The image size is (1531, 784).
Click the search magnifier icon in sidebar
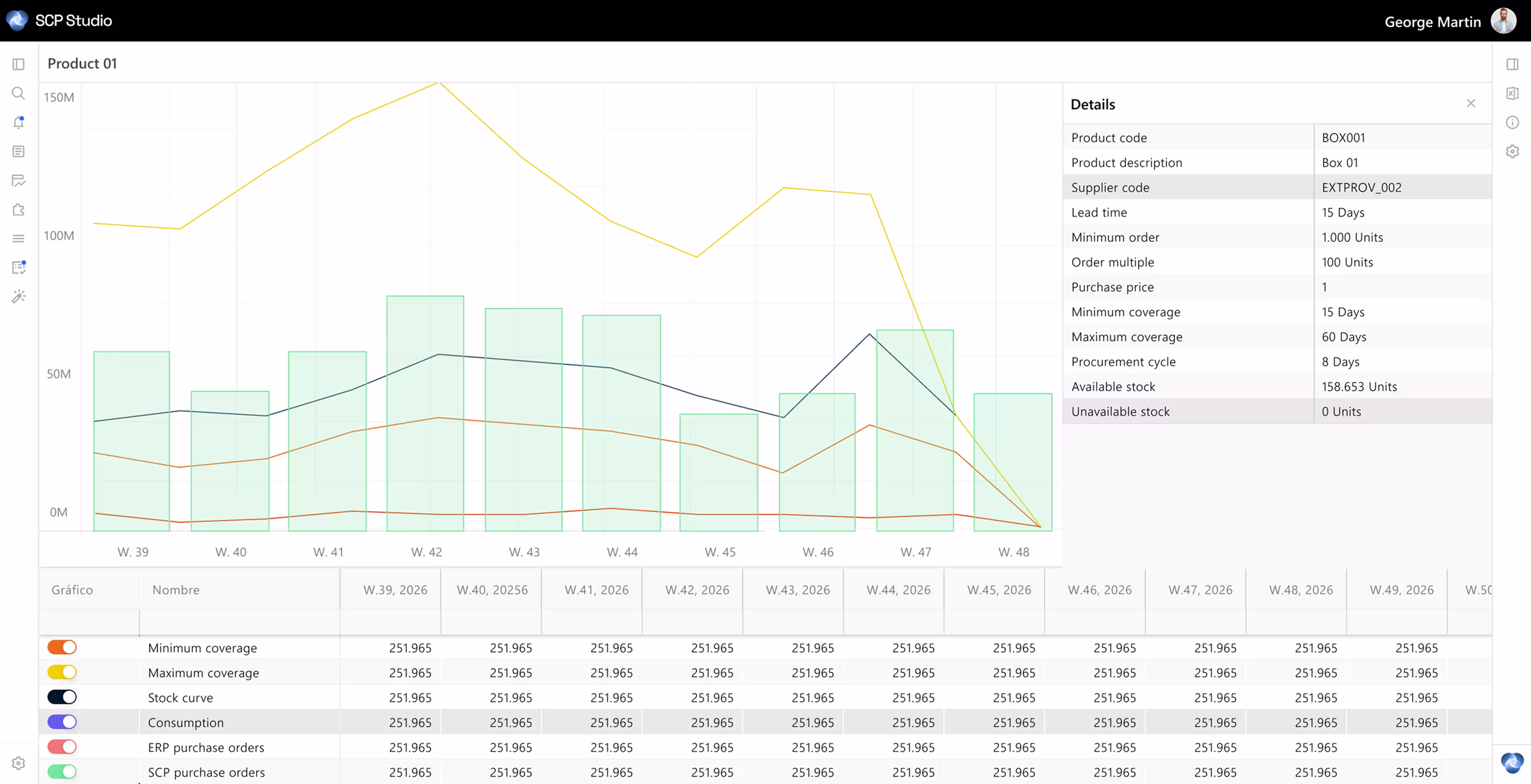click(18, 93)
